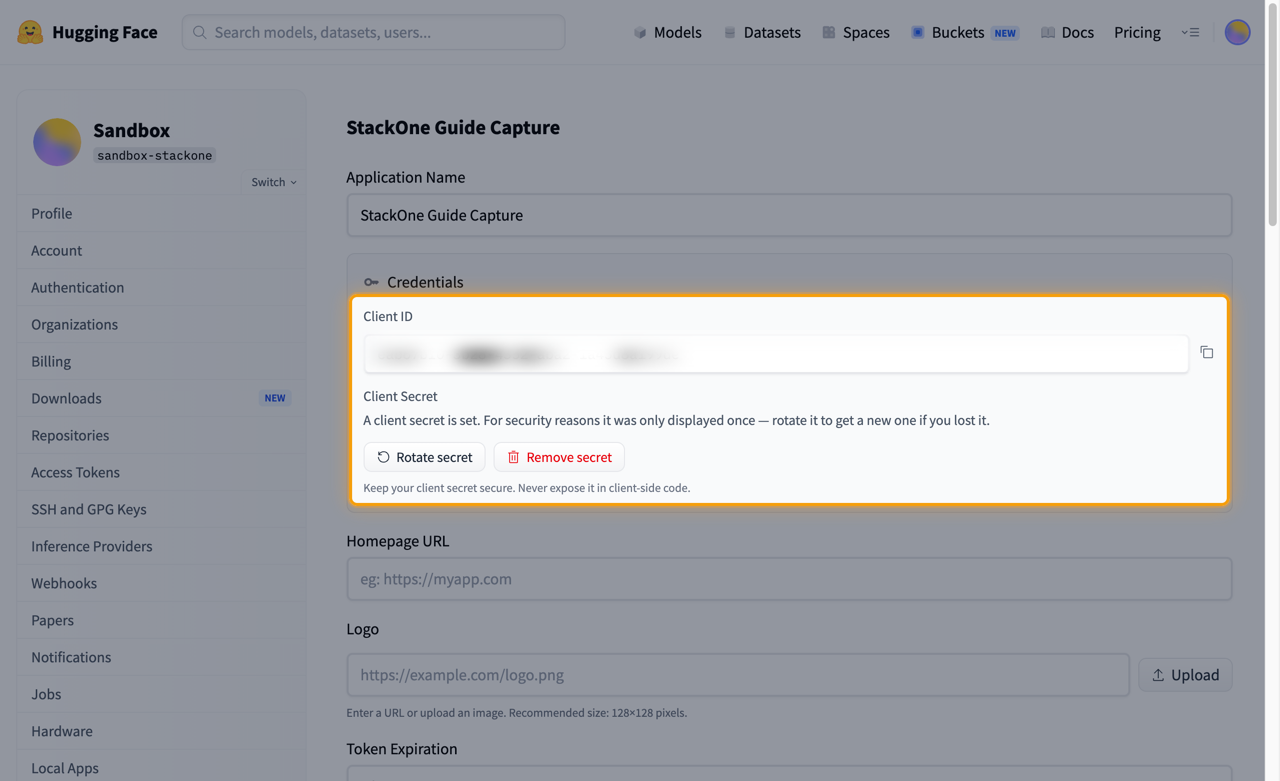Open Docs from top navigation

1067,32
